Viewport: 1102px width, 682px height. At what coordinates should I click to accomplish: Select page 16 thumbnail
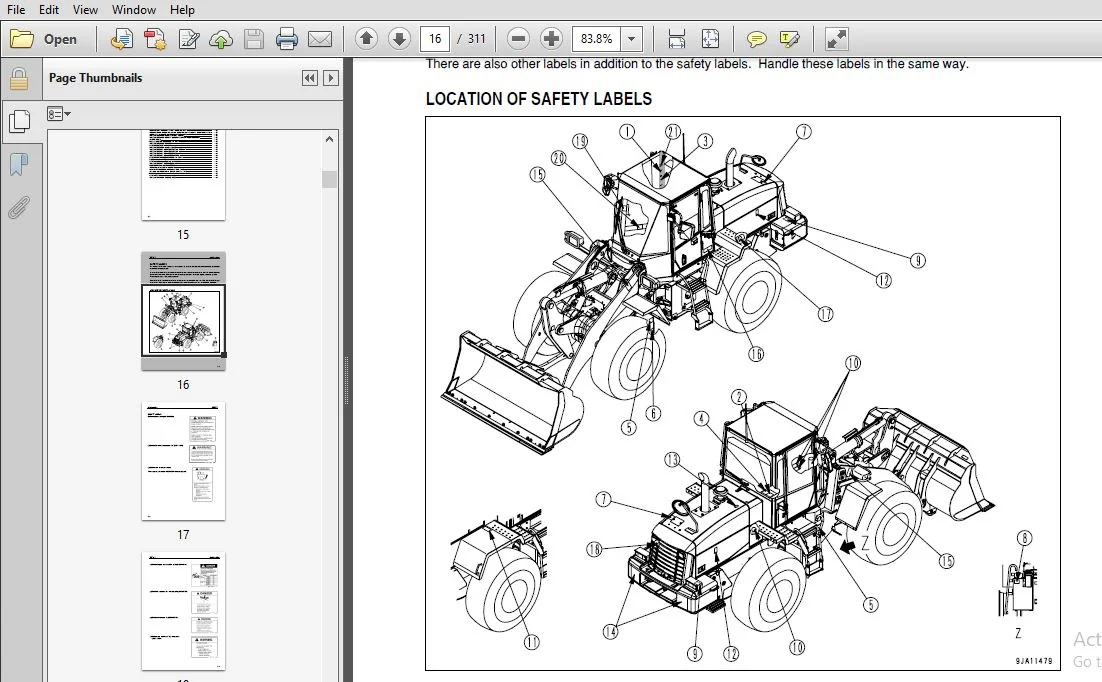tap(183, 311)
